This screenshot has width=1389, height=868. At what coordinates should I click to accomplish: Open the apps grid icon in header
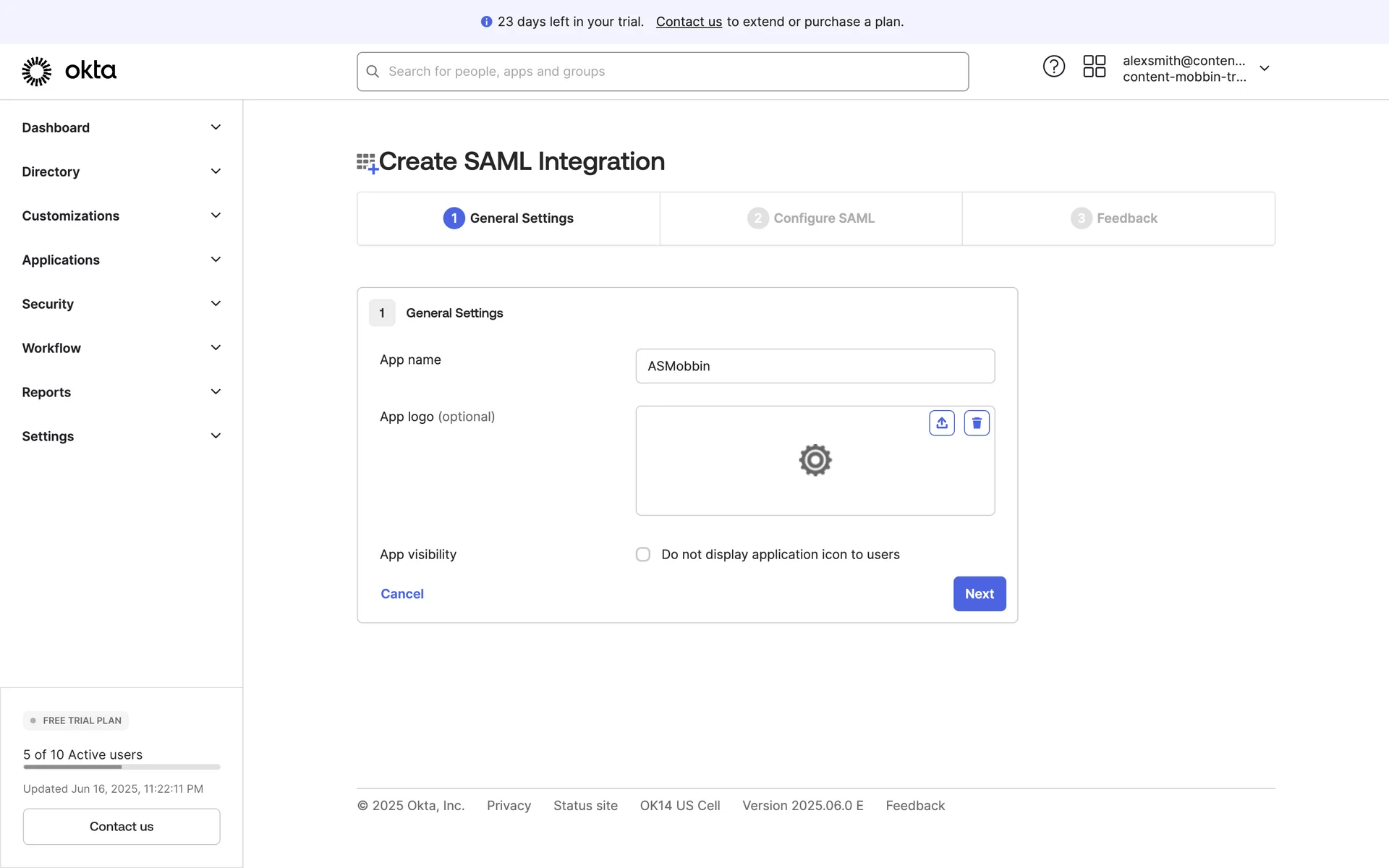point(1094,67)
